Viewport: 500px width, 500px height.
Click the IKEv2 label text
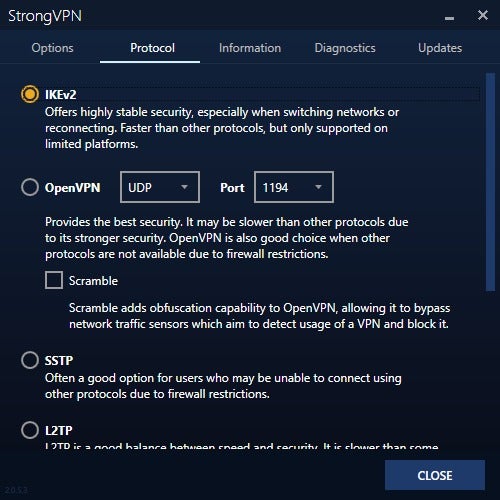coord(61,95)
